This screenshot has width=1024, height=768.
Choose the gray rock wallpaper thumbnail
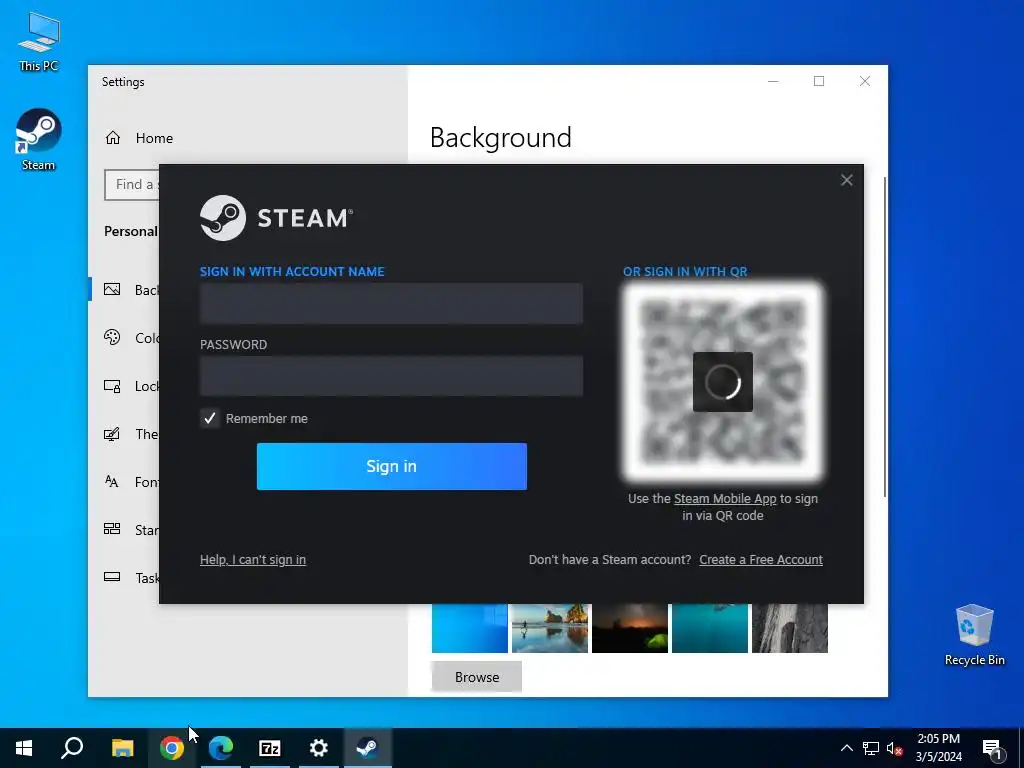click(x=790, y=628)
